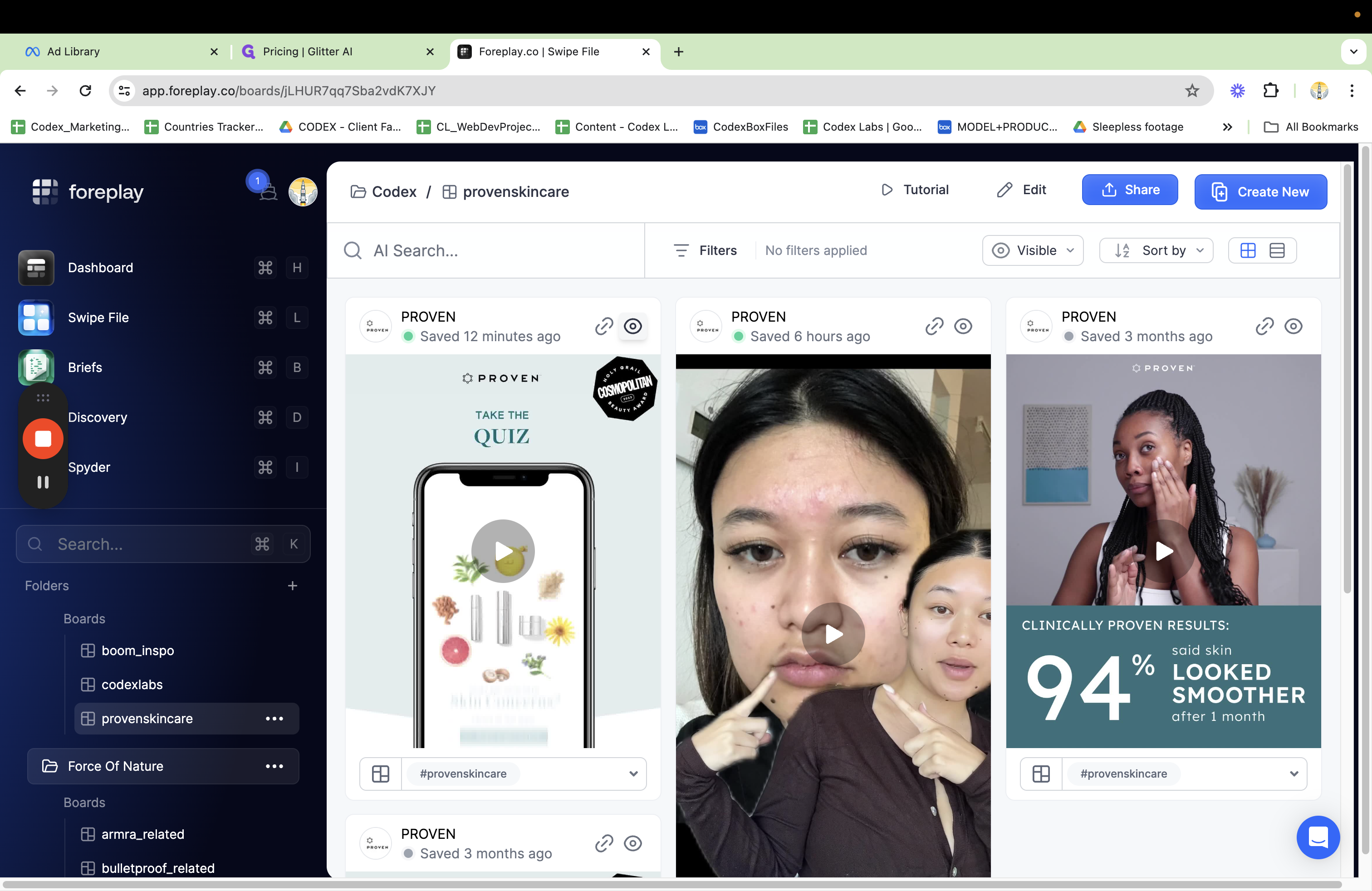1372x891 pixels.
Task: Open Swipe File in the sidebar
Action: 98,318
